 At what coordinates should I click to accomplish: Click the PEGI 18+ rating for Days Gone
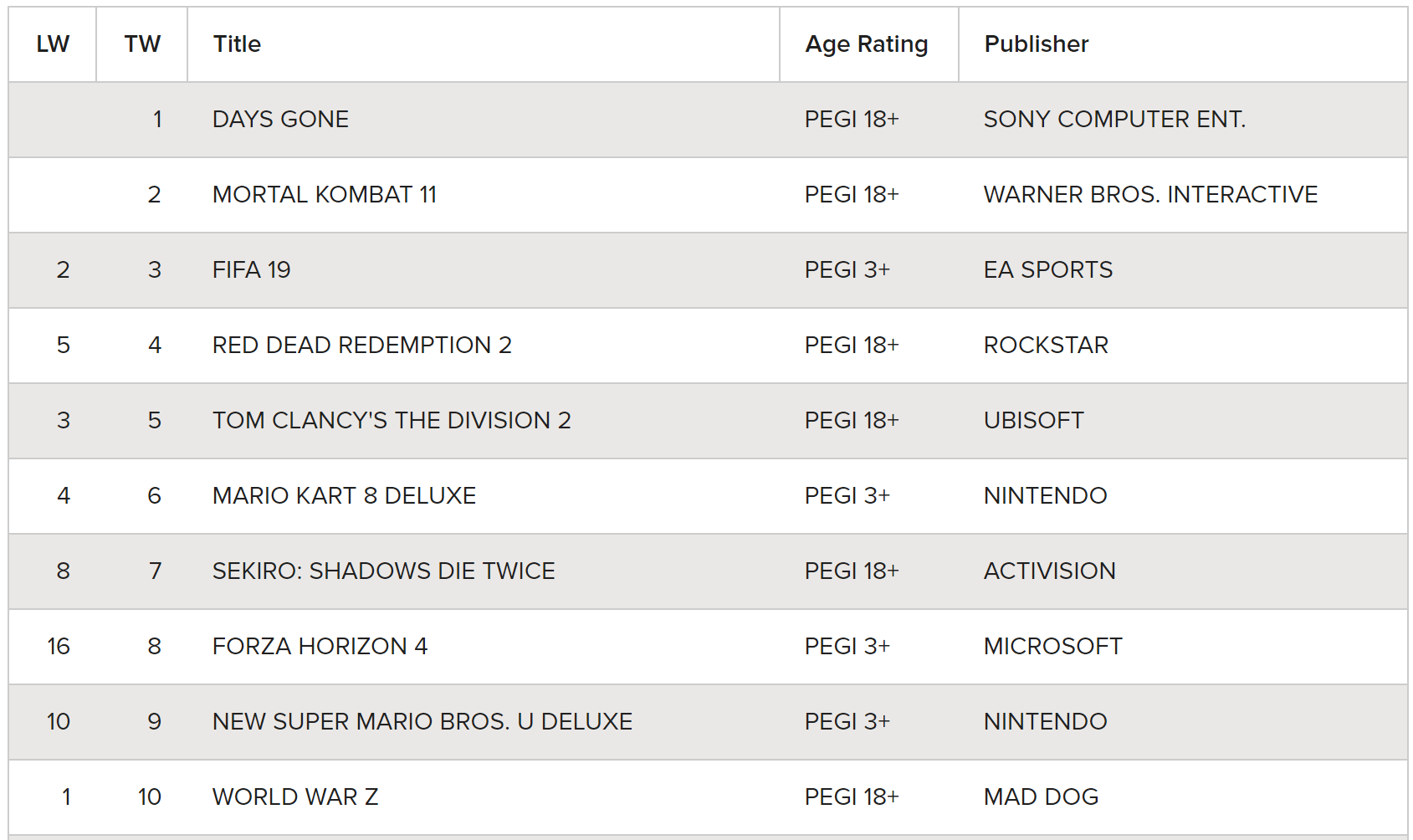852,120
